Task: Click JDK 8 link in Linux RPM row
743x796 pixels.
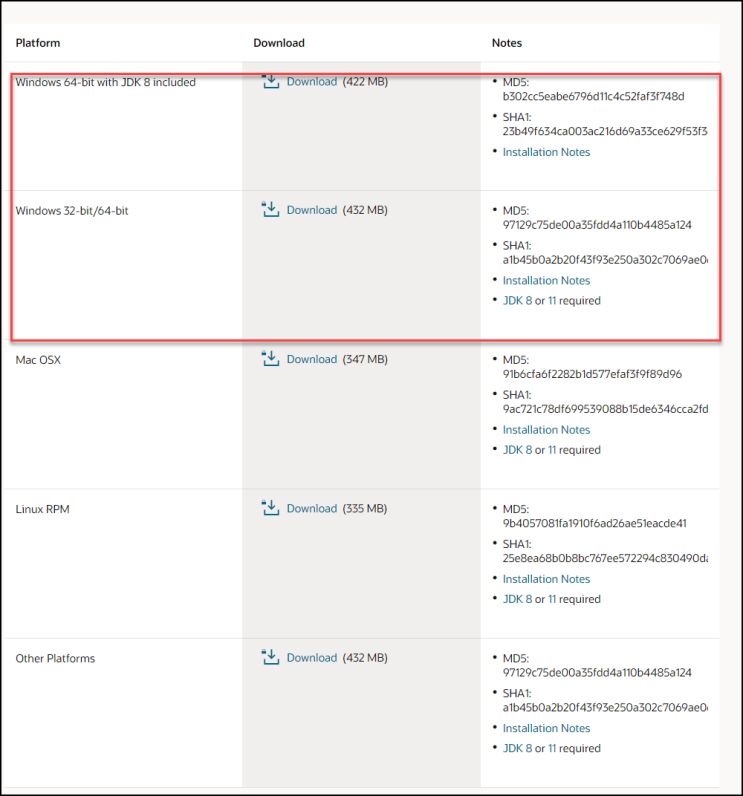Action: 517,599
